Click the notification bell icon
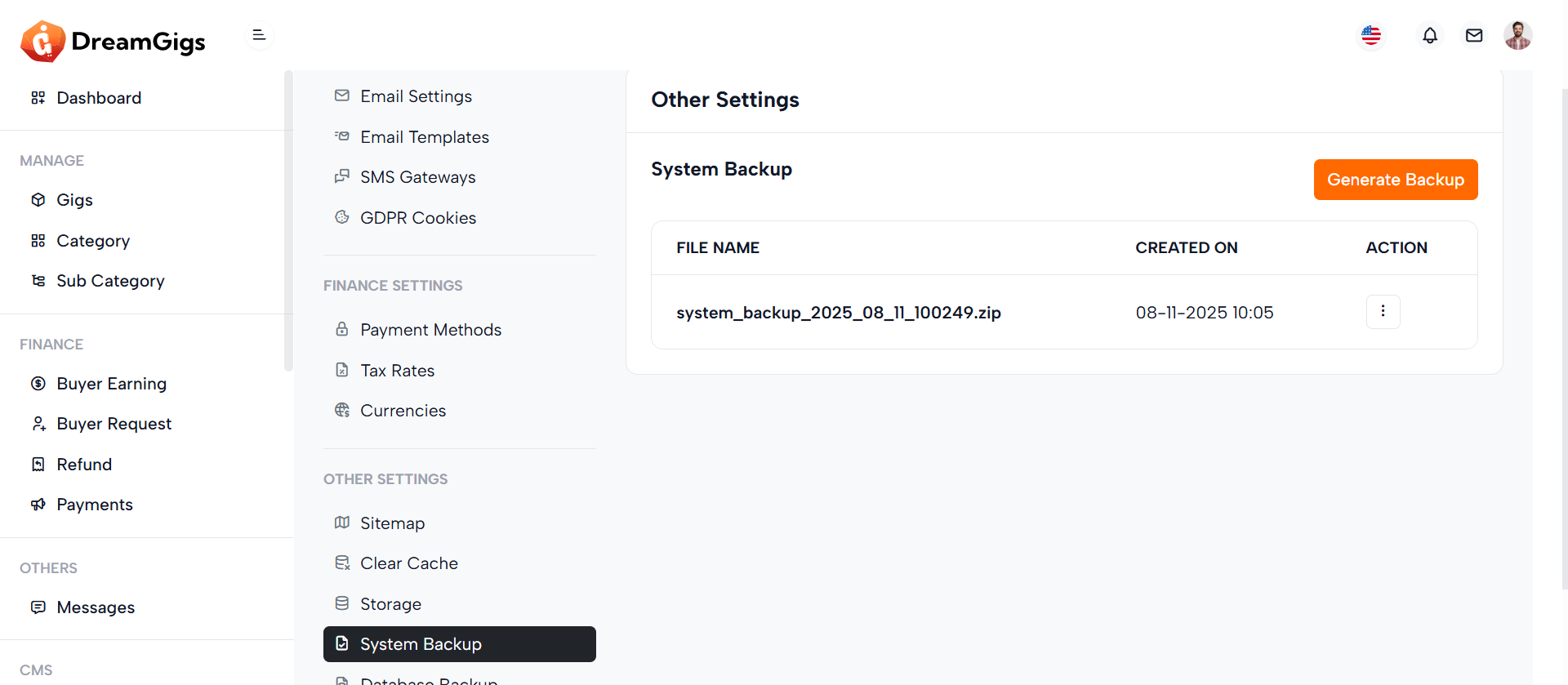The image size is (1568, 685). tap(1429, 36)
